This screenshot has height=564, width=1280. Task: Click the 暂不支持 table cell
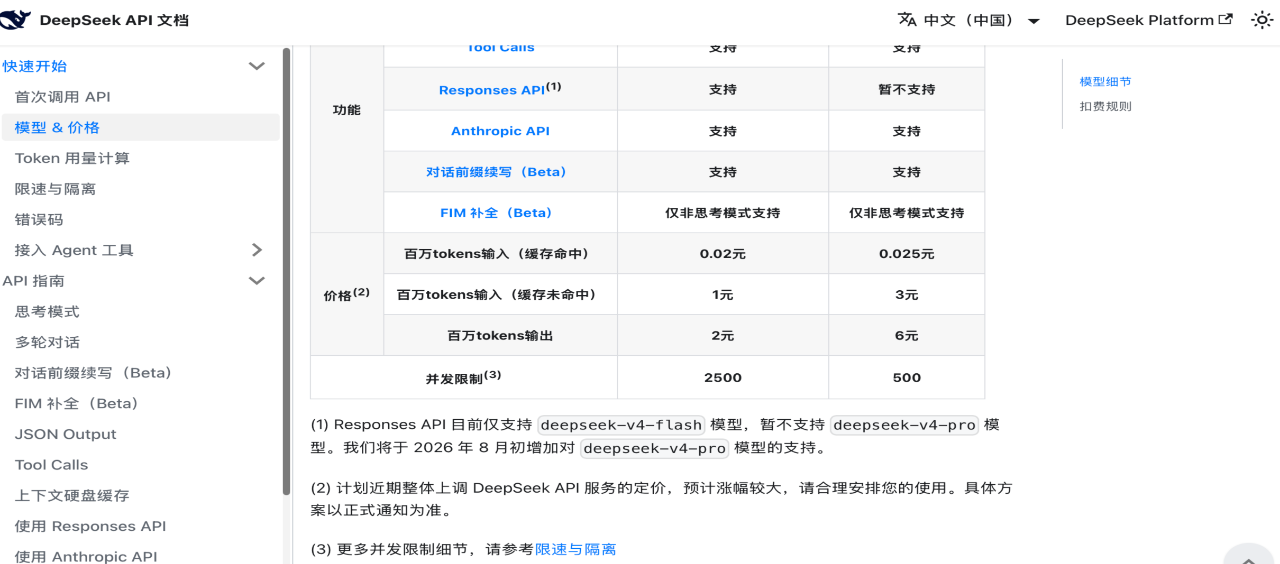(x=907, y=90)
